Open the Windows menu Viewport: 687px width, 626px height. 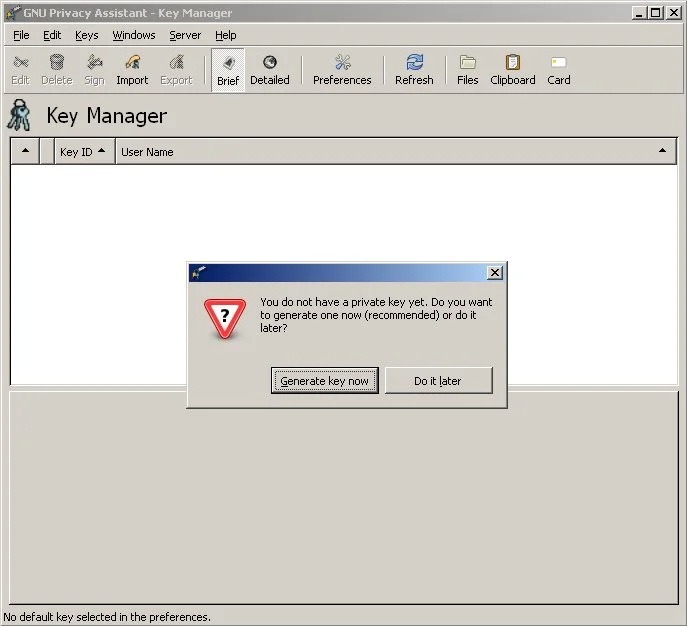point(134,35)
